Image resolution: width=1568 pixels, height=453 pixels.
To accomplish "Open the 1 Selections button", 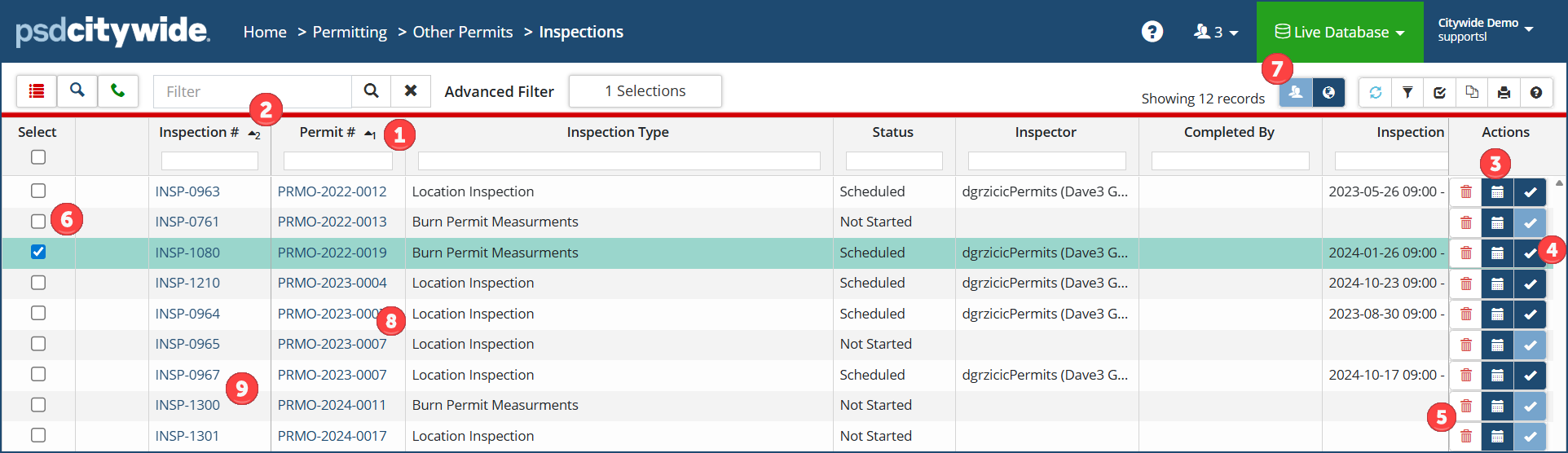I will [x=645, y=91].
